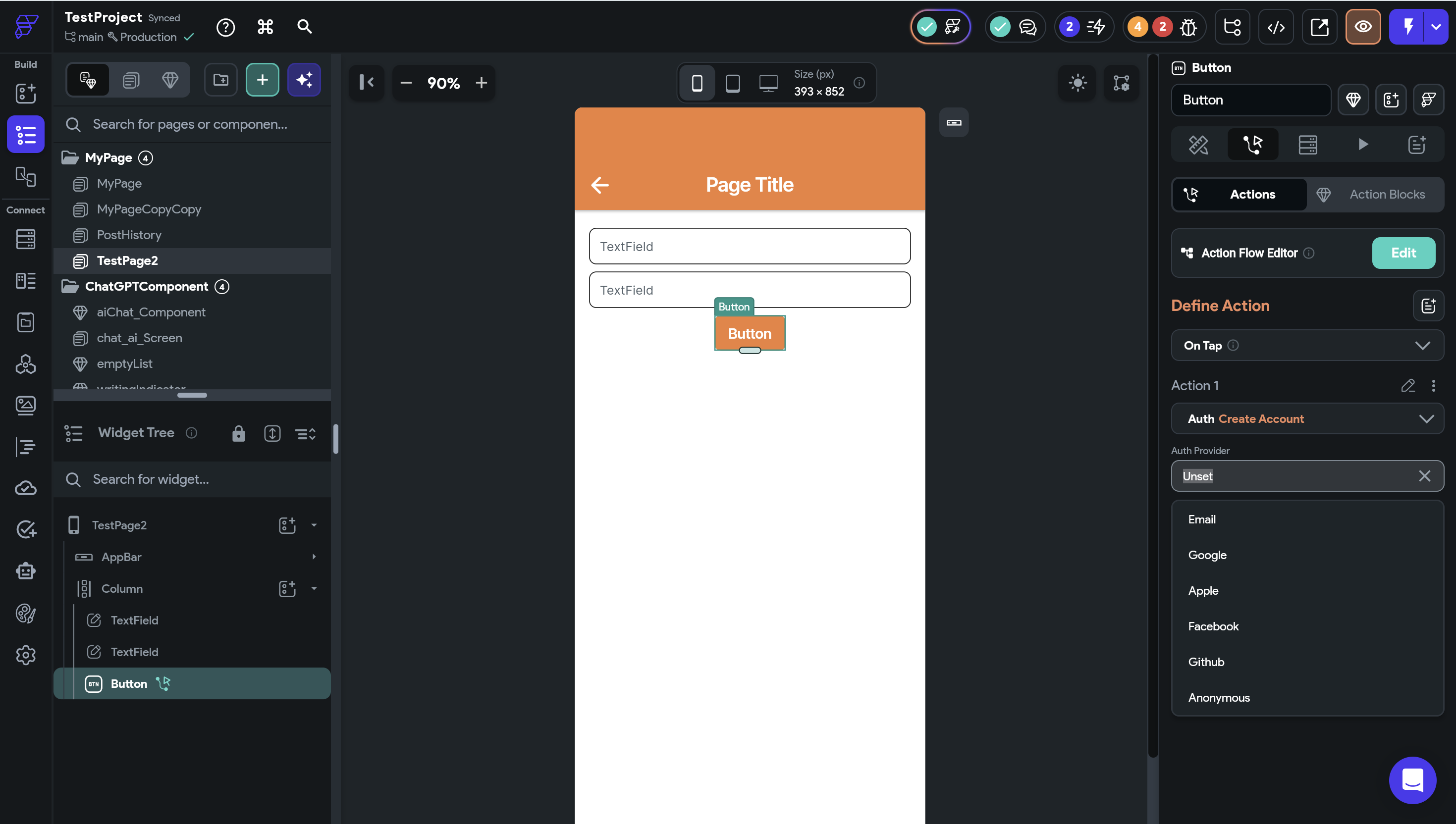Click the zoom in plus control
This screenshot has height=824, width=1456.
point(481,83)
